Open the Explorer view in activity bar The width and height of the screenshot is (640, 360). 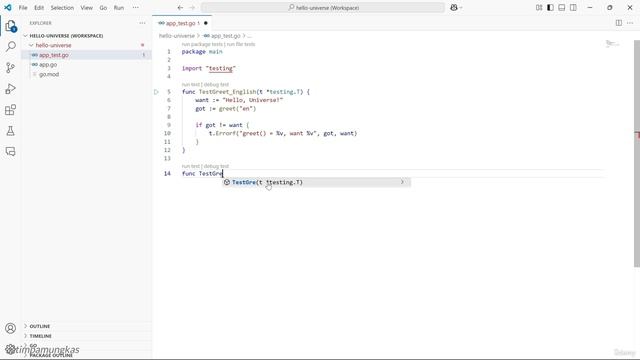pyautogui.click(x=11, y=26)
